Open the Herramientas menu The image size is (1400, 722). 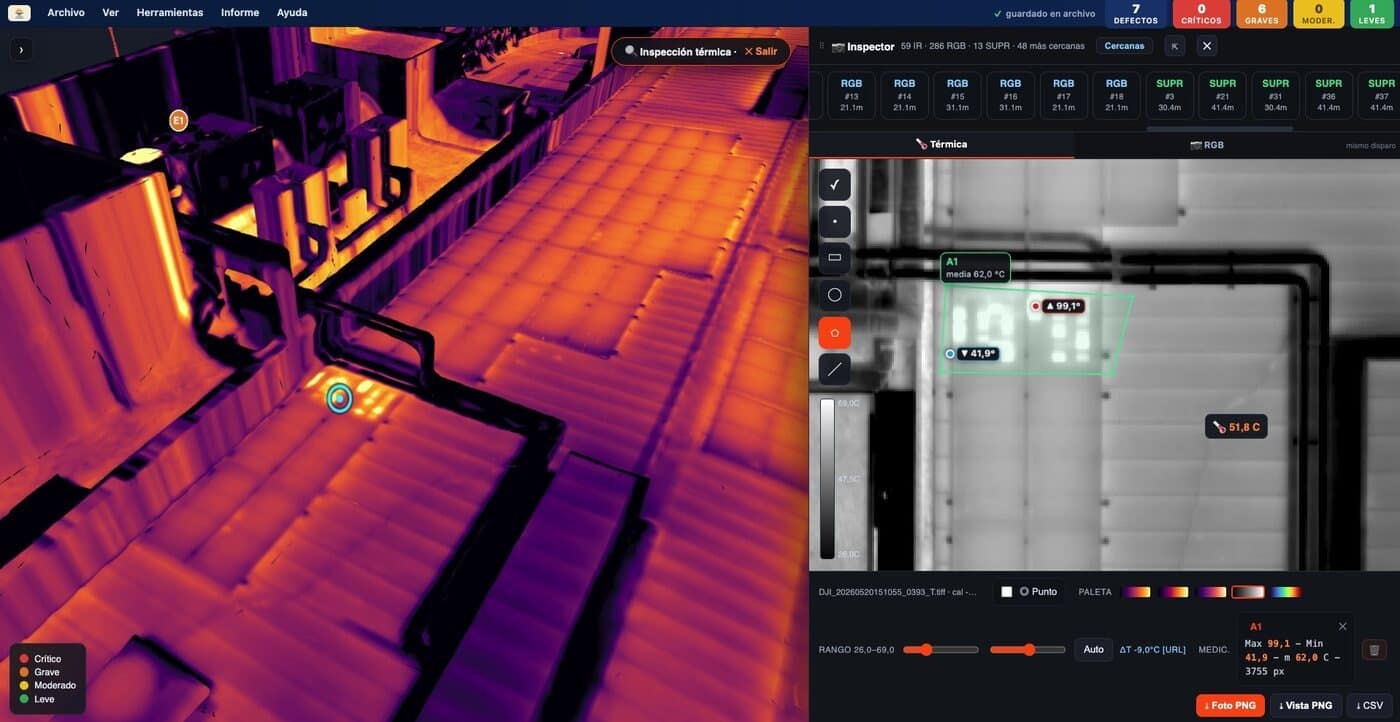point(170,13)
